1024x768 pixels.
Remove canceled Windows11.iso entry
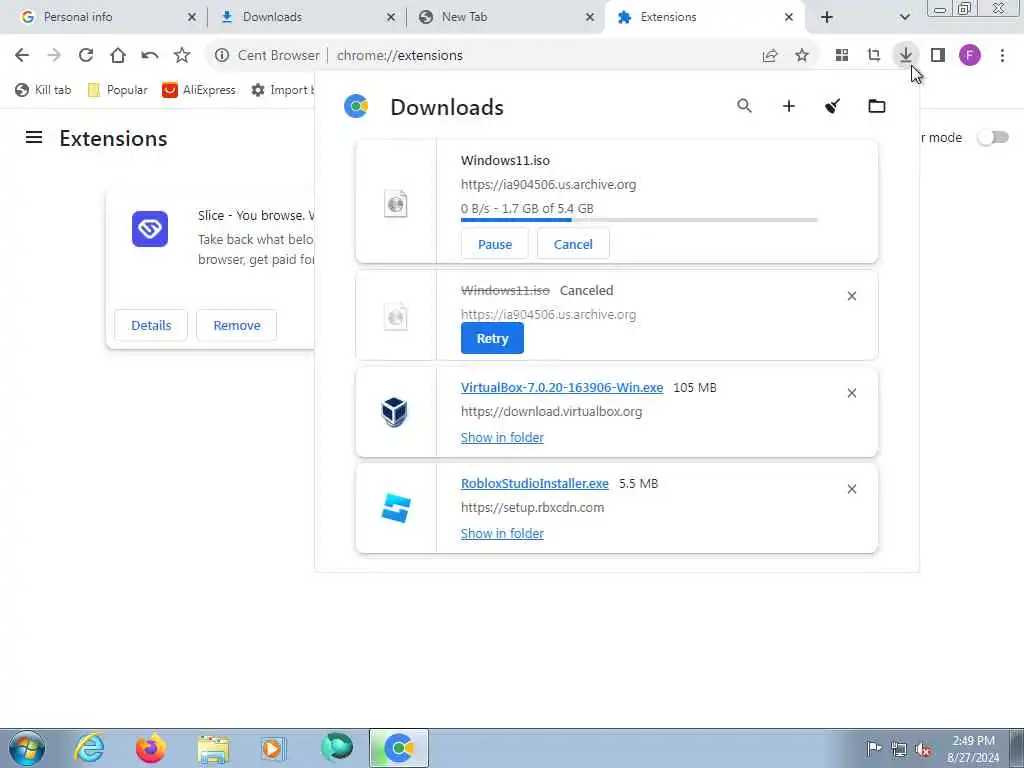point(852,296)
